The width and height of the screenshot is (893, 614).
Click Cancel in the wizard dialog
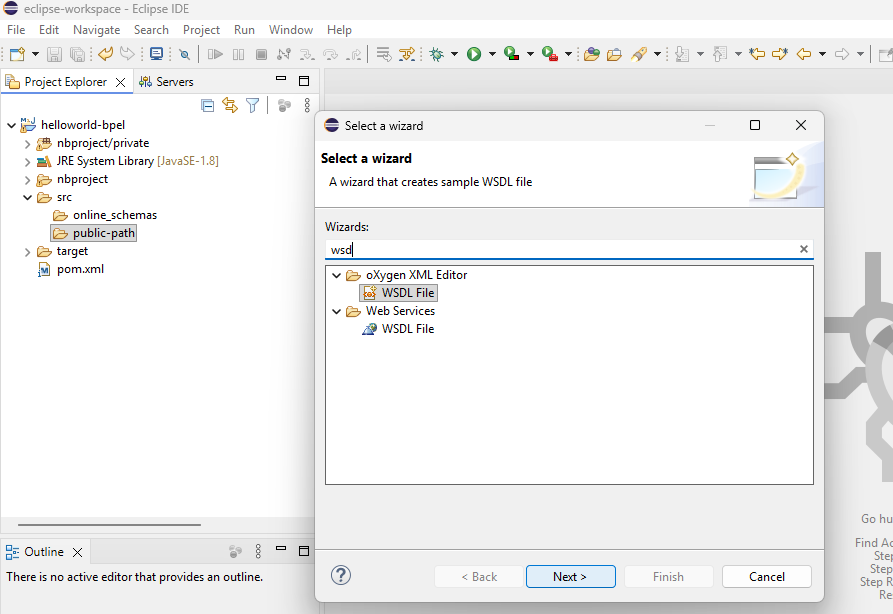point(767,576)
